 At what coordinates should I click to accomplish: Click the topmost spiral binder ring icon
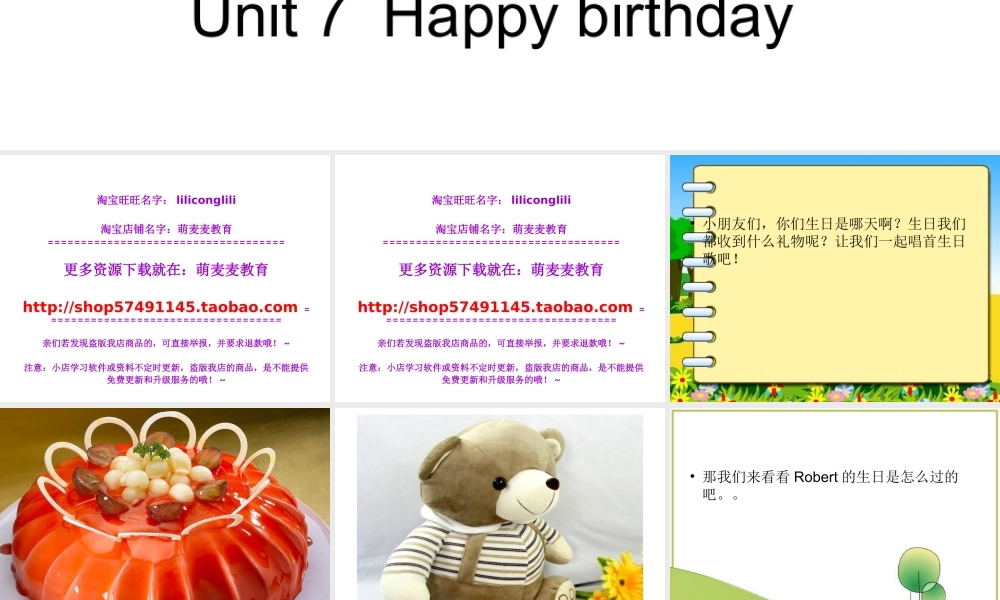[x=699, y=187]
